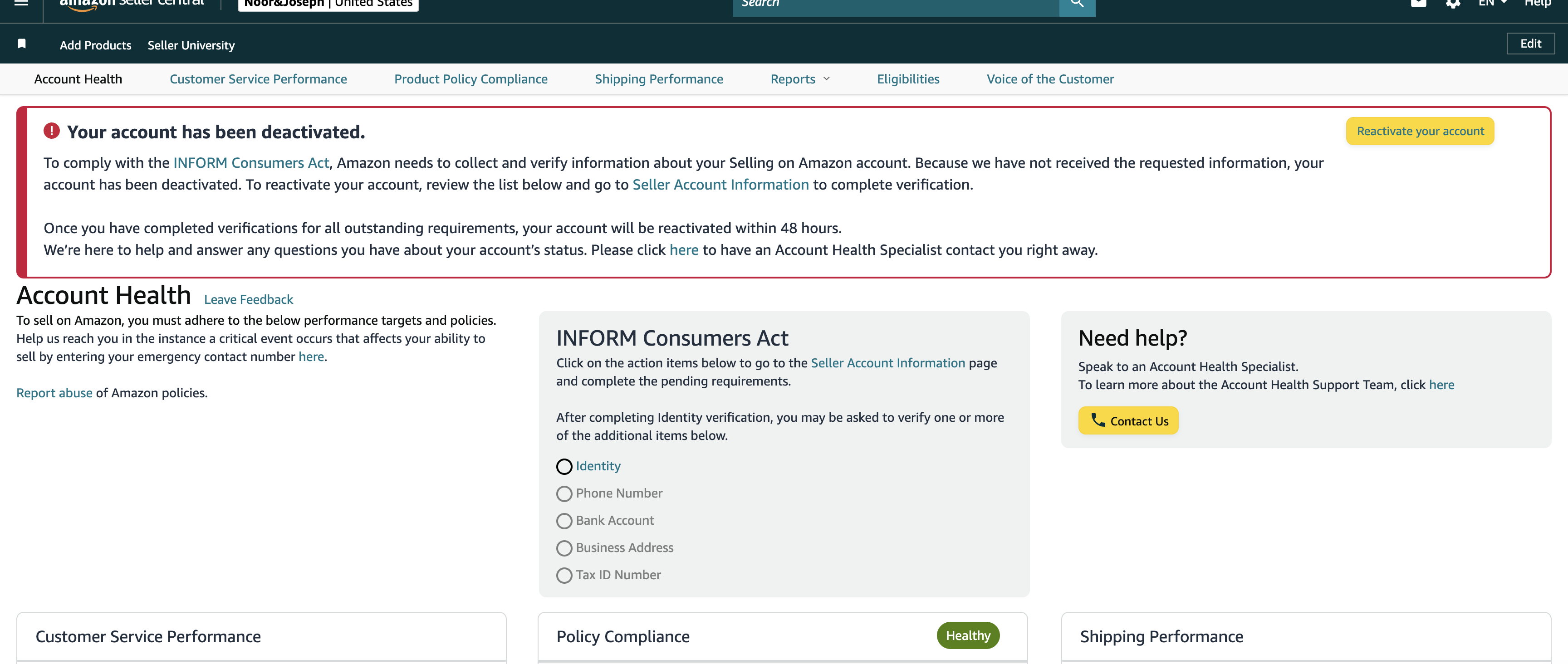1568x664 pixels.
Task: Click the Shipping Performance card heading
Action: (x=1161, y=637)
